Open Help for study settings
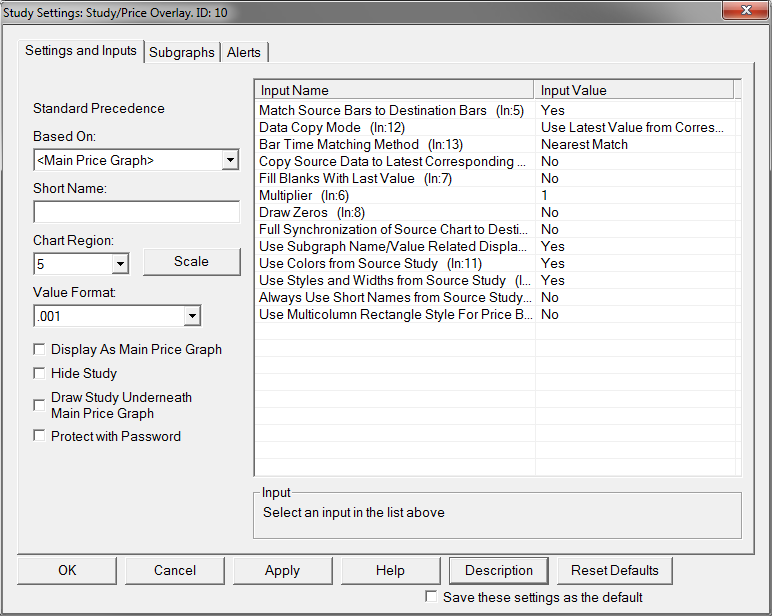The height and width of the screenshot is (616, 772). coord(390,570)
